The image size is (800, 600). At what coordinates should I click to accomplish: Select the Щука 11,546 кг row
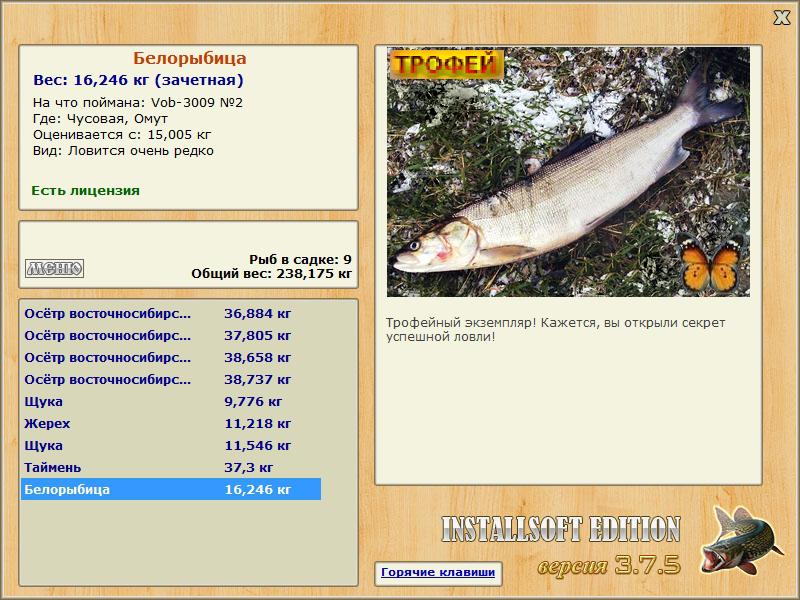[171, 445]
